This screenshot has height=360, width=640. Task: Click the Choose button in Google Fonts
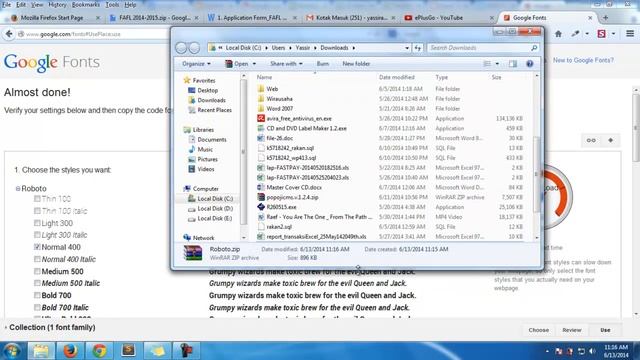click(x=539, y=330)
